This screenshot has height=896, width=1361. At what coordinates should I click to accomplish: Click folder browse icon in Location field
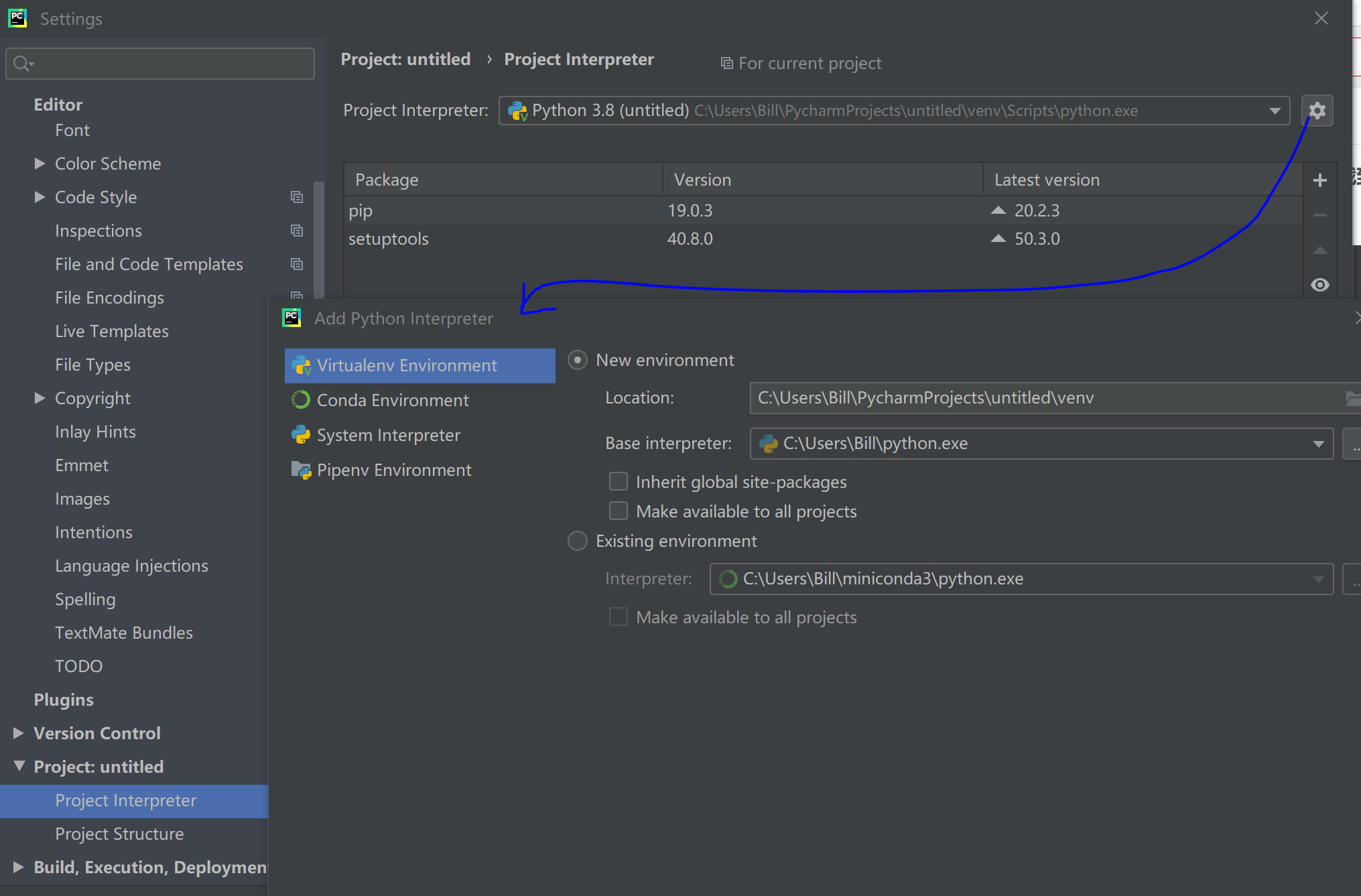pos(1353,398)
